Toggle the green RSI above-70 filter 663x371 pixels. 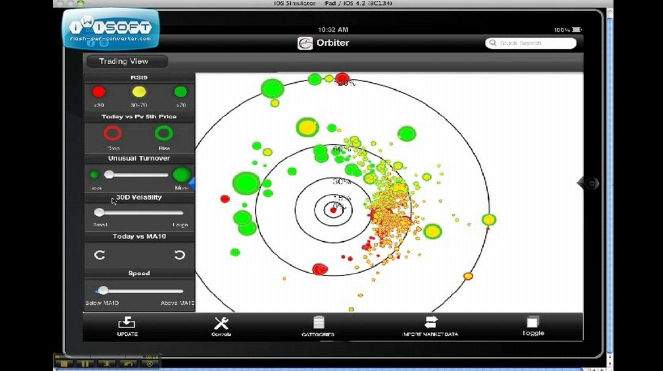tap(181, 92)
